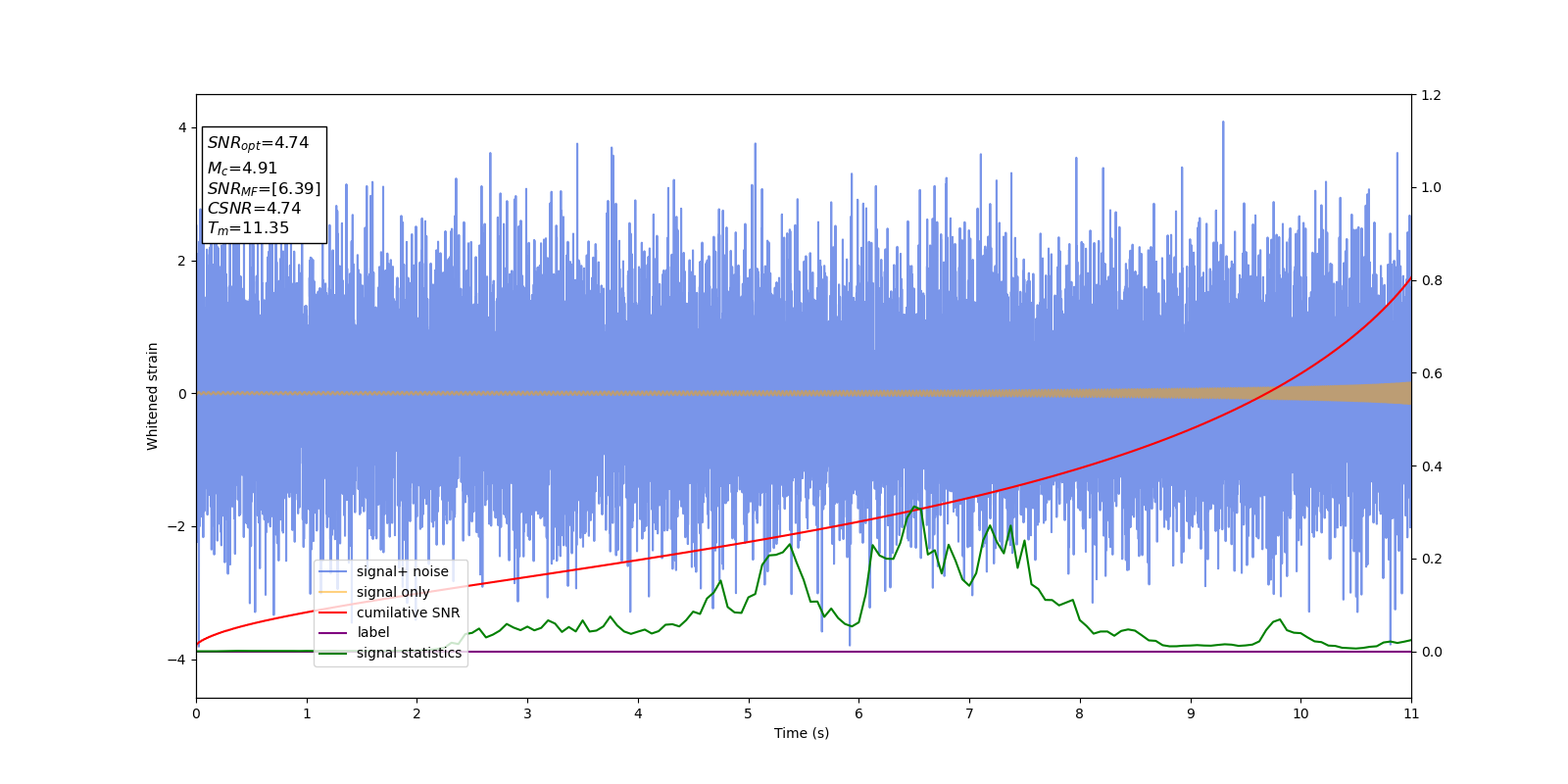This screenshot has height=784, width=1568.
Task: Click the 'Whitened strain' y-axis label
Action: (153, 396)
